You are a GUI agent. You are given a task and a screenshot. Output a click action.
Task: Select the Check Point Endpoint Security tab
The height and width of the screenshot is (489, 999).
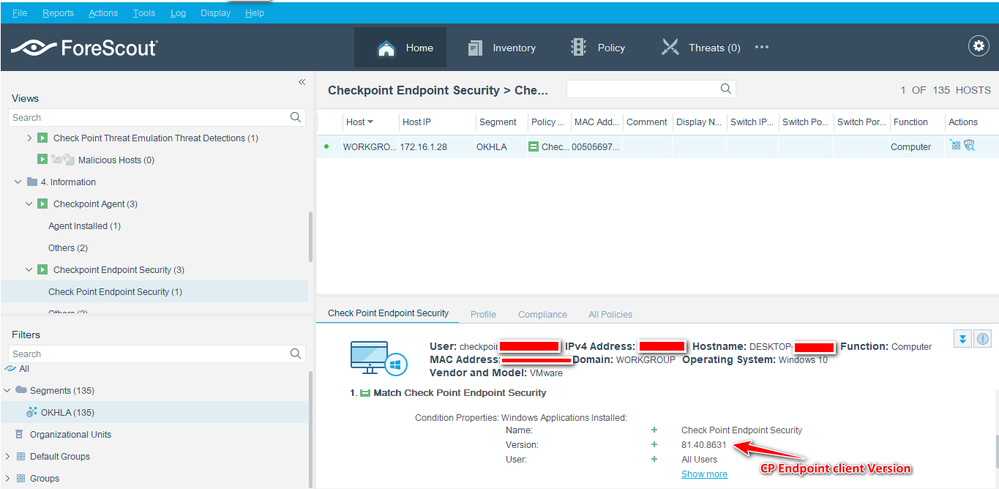point(388,313)
